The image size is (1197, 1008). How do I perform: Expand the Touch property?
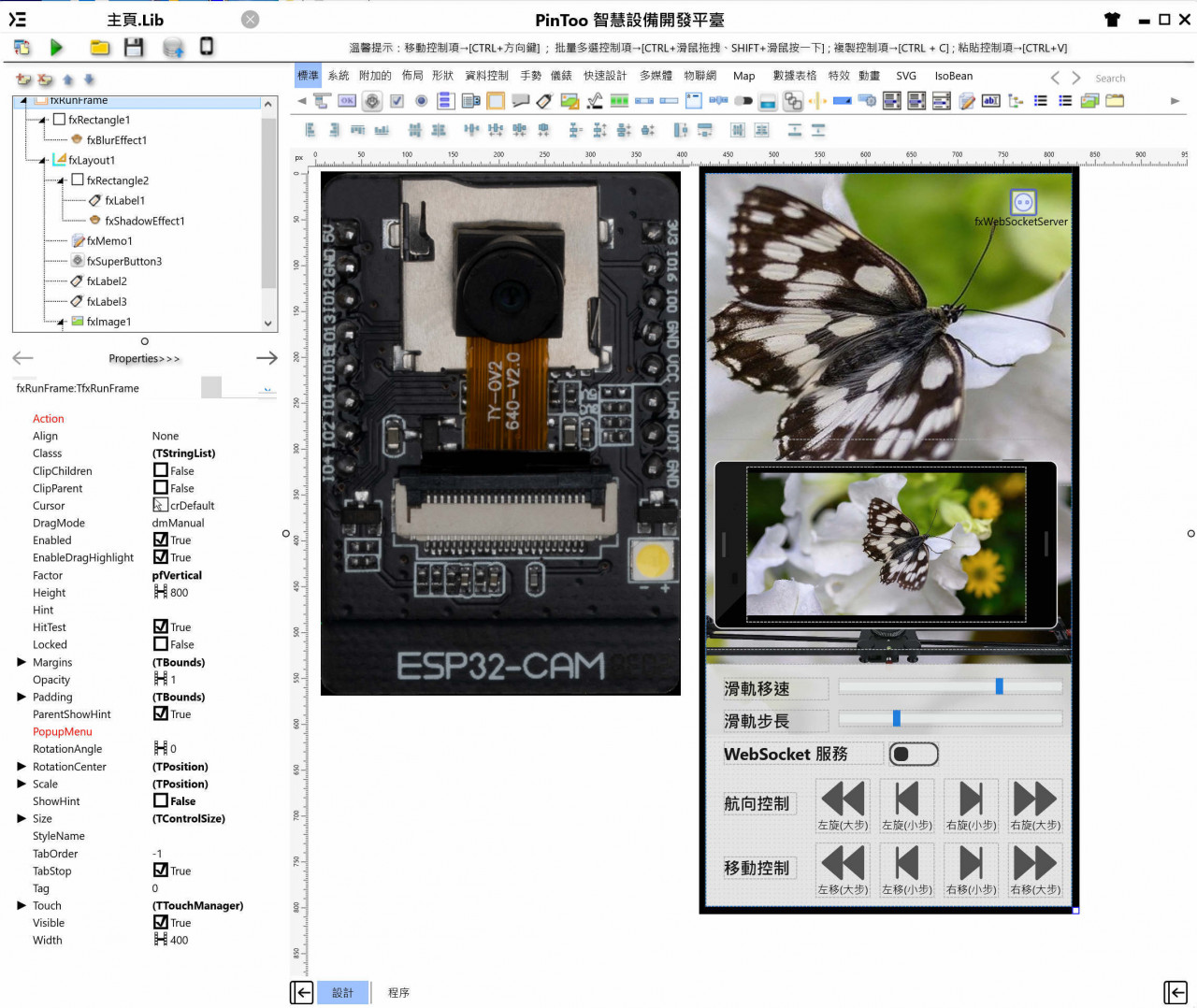(22, 905)
